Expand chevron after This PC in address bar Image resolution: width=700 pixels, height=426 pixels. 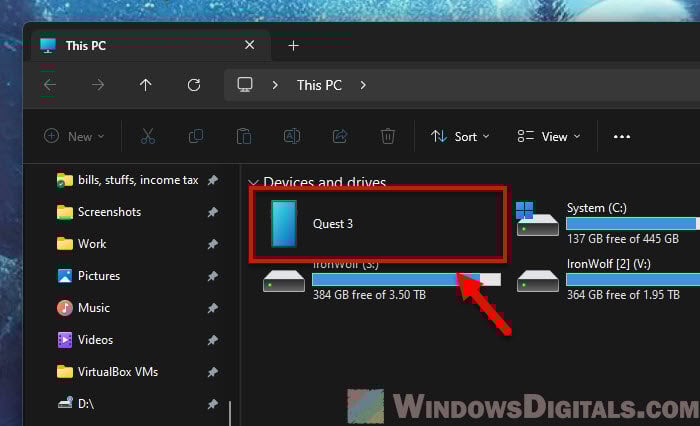coord(363,85)
